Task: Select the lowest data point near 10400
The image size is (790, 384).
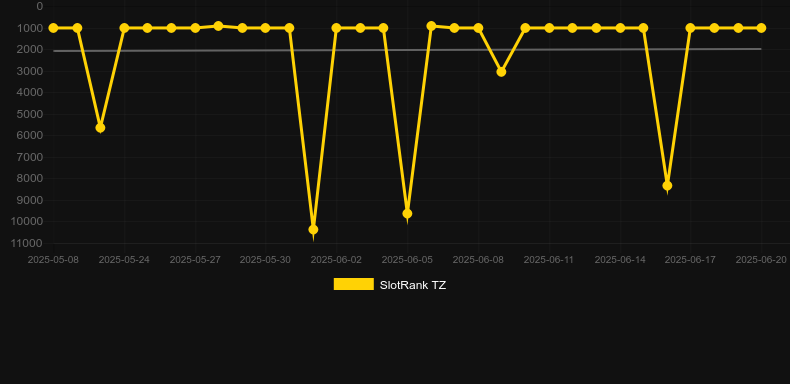Action: coord(313,230)
